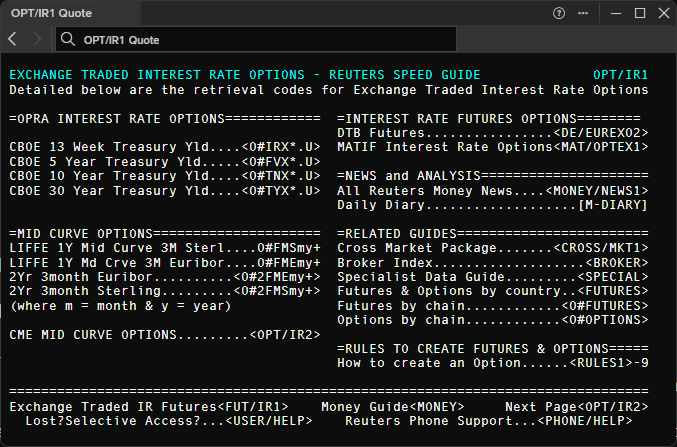Open DTB Futures code <DE/EUREX02>

pyautogui.click(x=601, y=133)
